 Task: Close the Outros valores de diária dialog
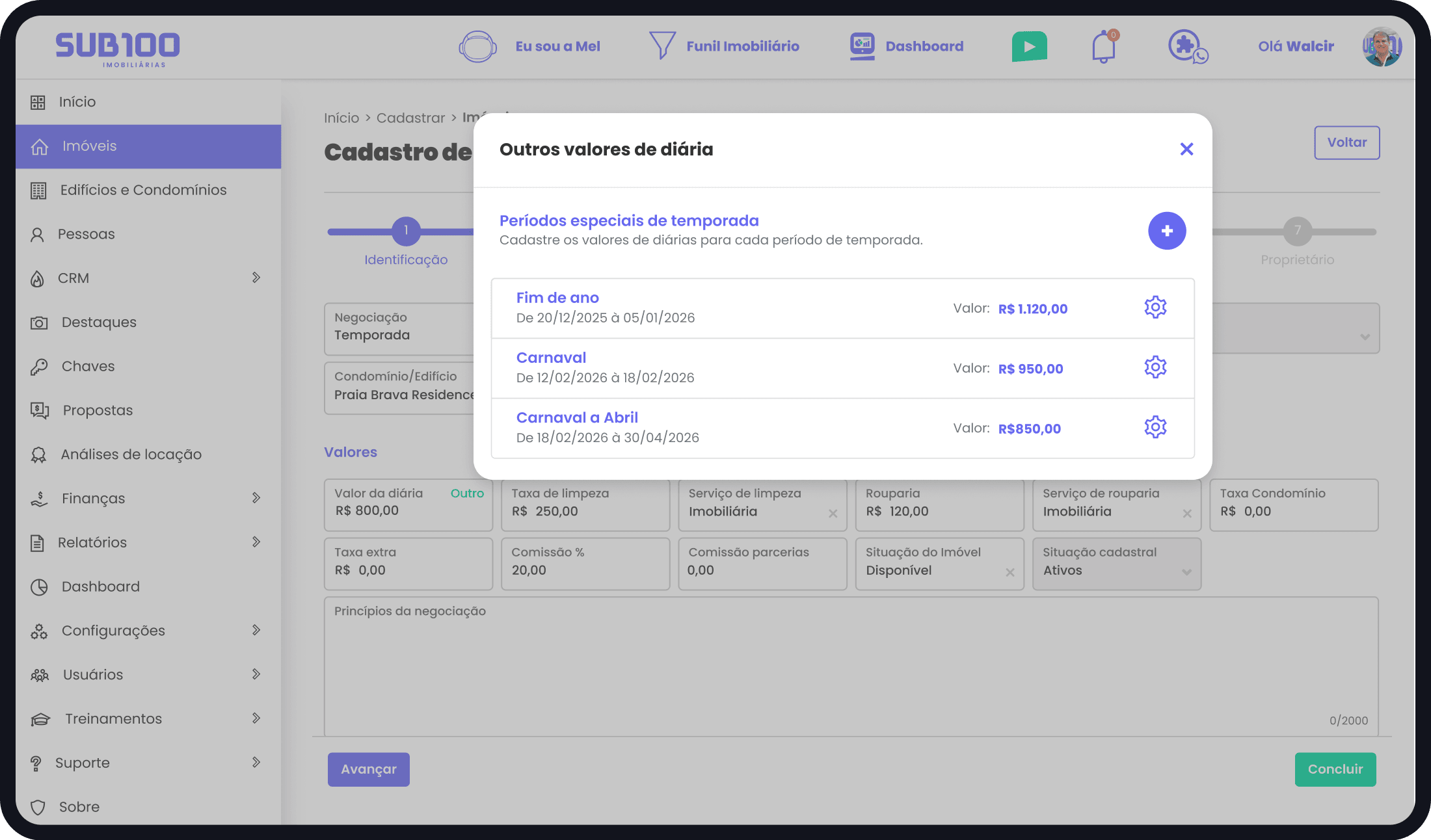tap(1186, 150)
